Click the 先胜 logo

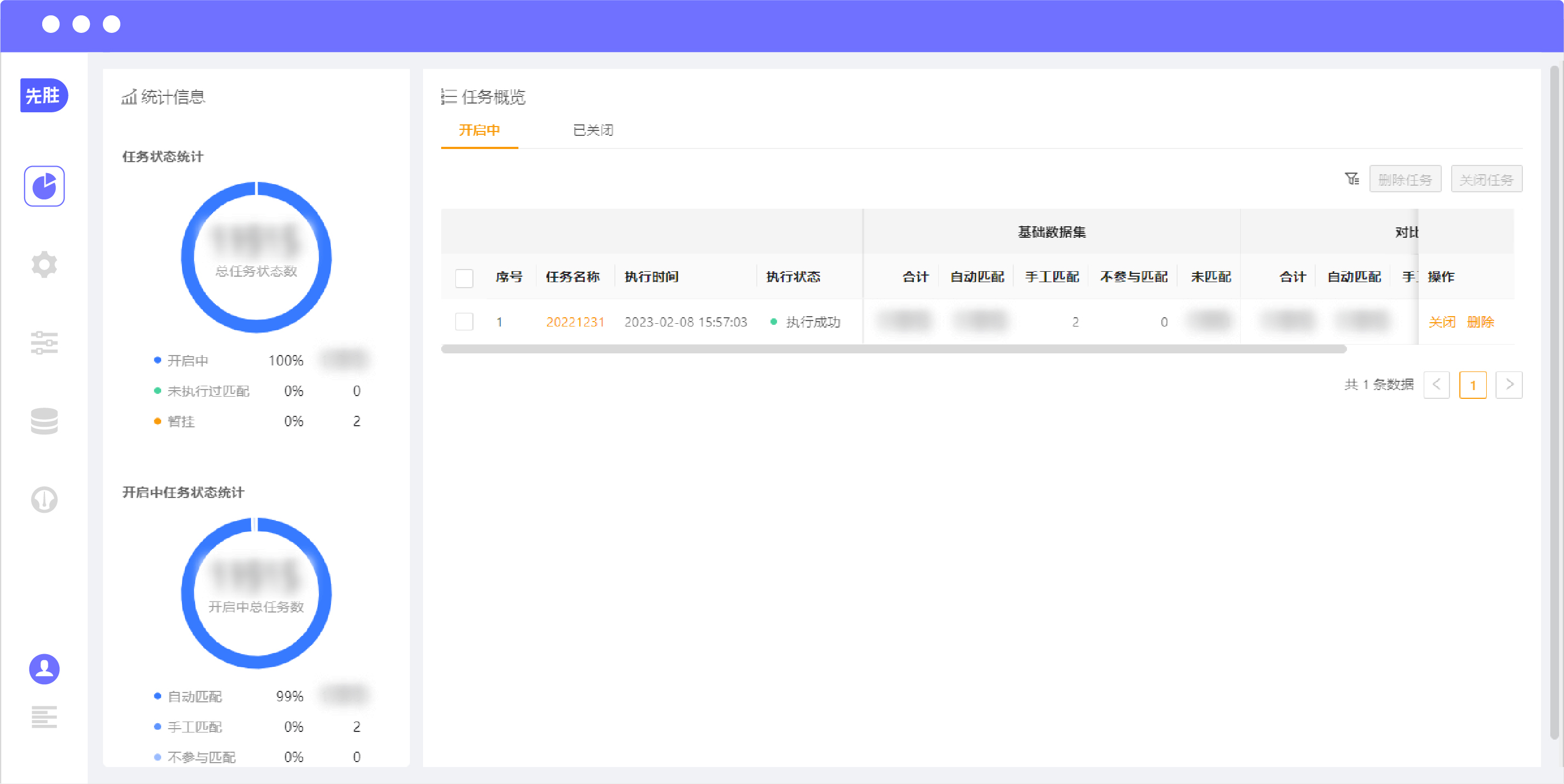44,95
